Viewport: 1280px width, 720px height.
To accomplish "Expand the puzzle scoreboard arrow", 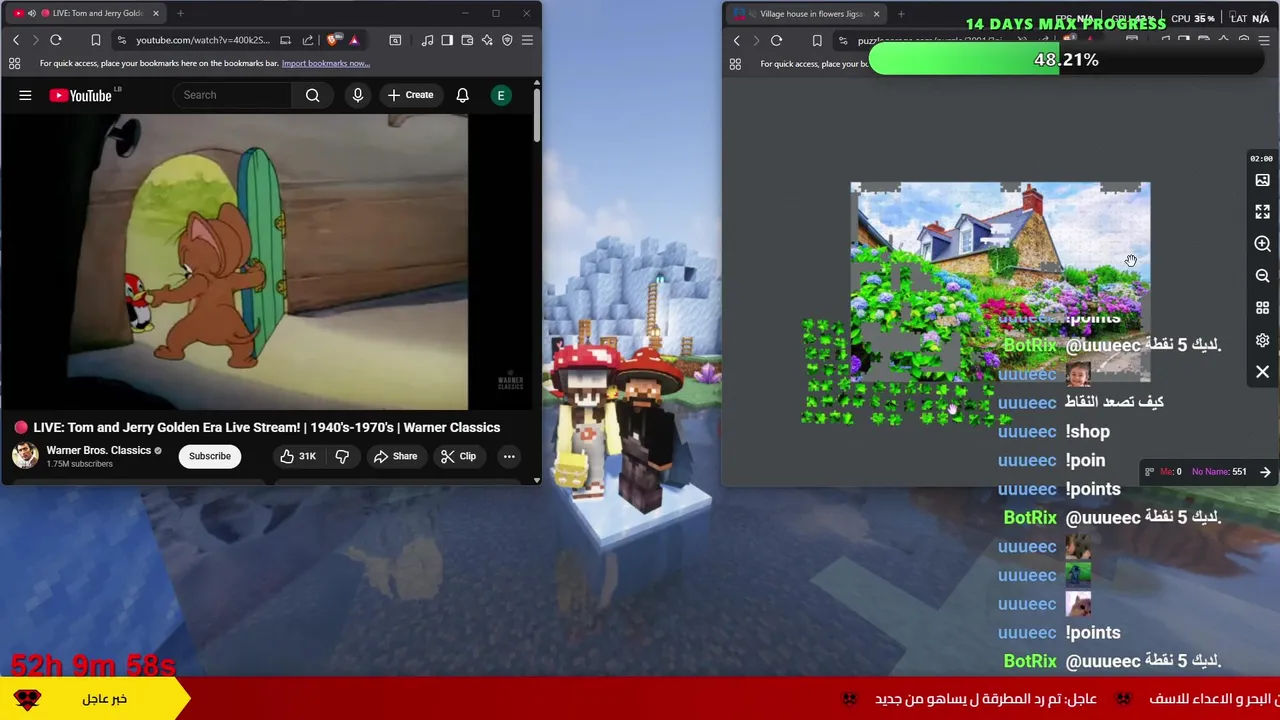I will (x=1265, y=472).
